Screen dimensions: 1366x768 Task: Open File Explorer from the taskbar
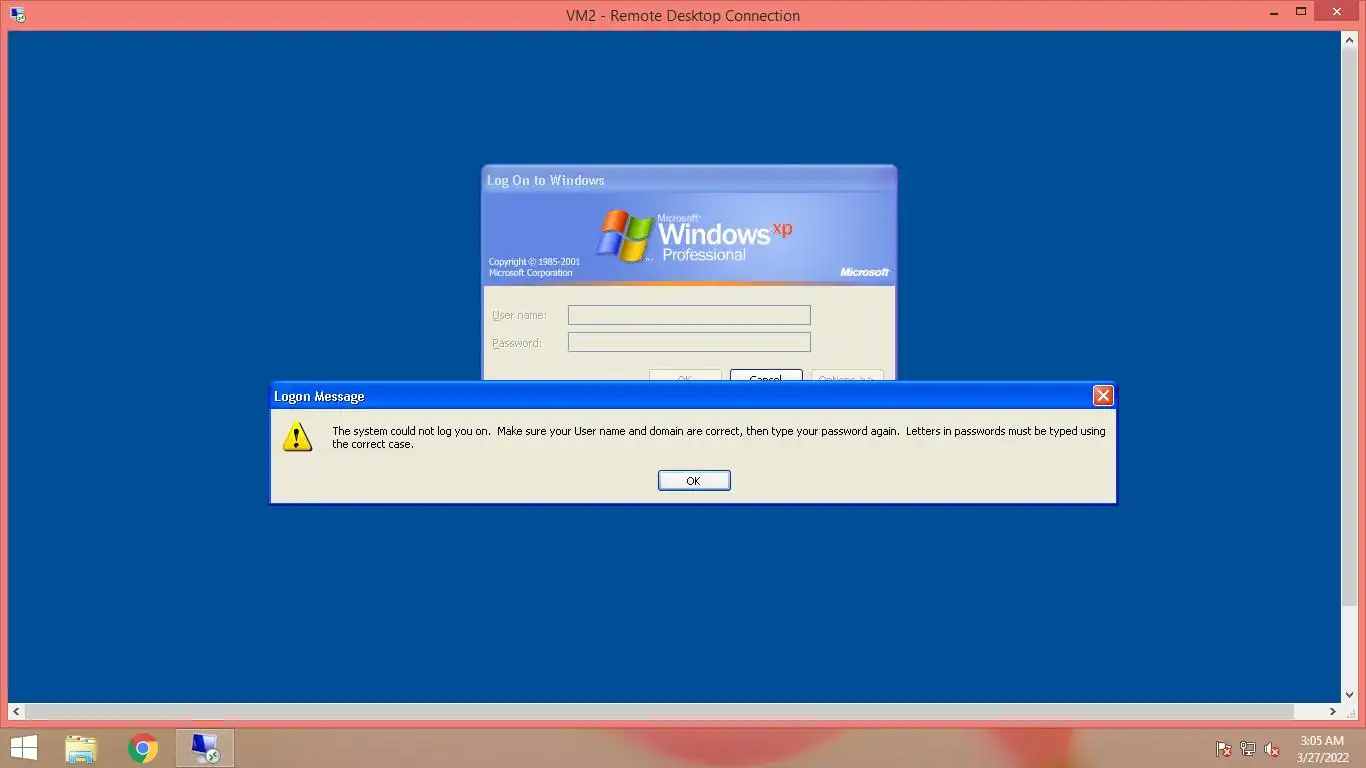(81, 748)
